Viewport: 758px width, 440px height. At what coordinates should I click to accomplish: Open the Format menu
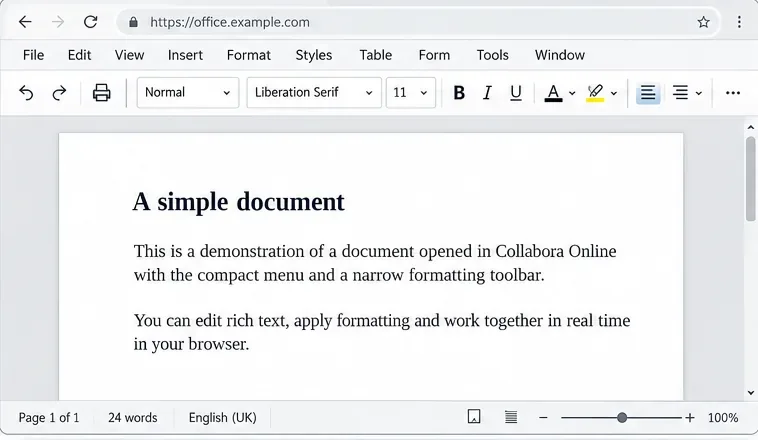(248, 55)
